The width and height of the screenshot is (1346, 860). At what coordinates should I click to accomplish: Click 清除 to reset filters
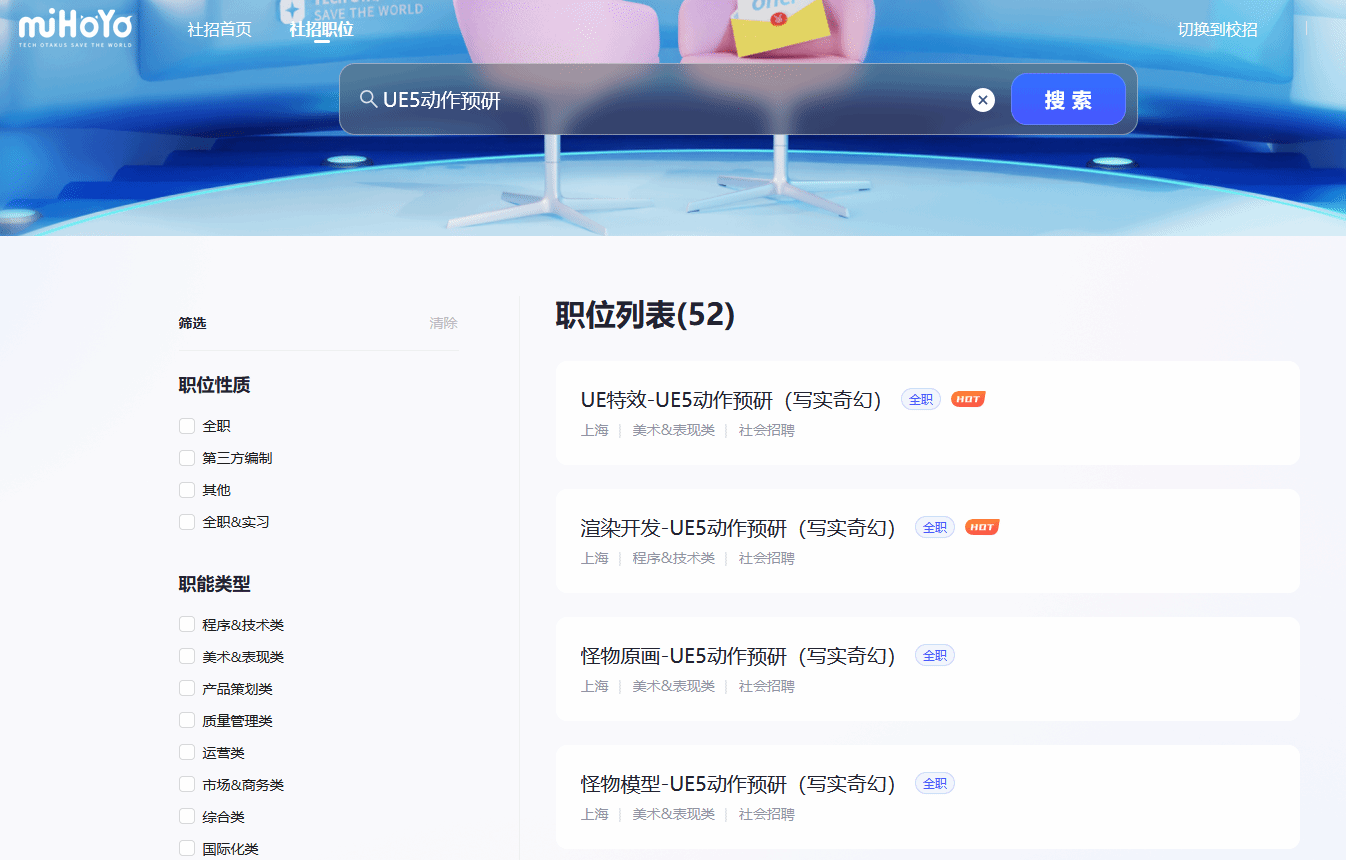point(443,323)
